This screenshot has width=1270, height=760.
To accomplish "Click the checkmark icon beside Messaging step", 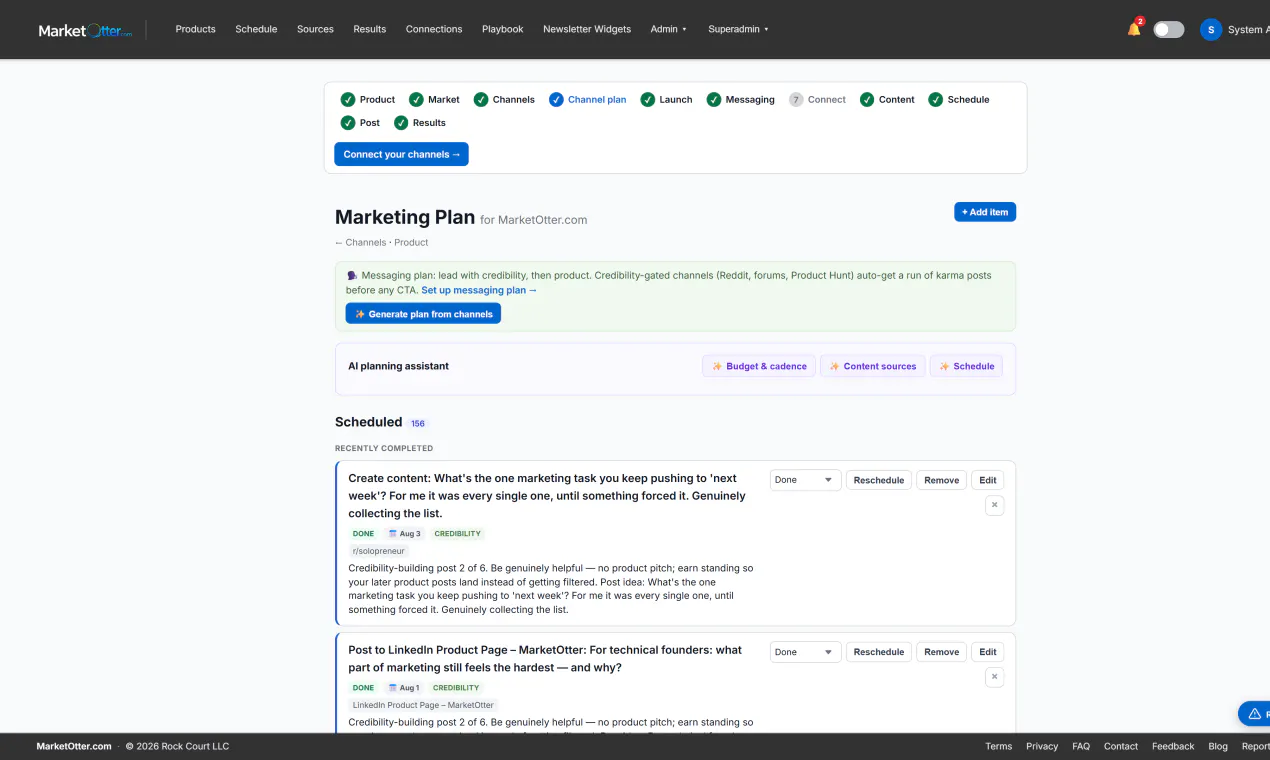I will (714, 99).
